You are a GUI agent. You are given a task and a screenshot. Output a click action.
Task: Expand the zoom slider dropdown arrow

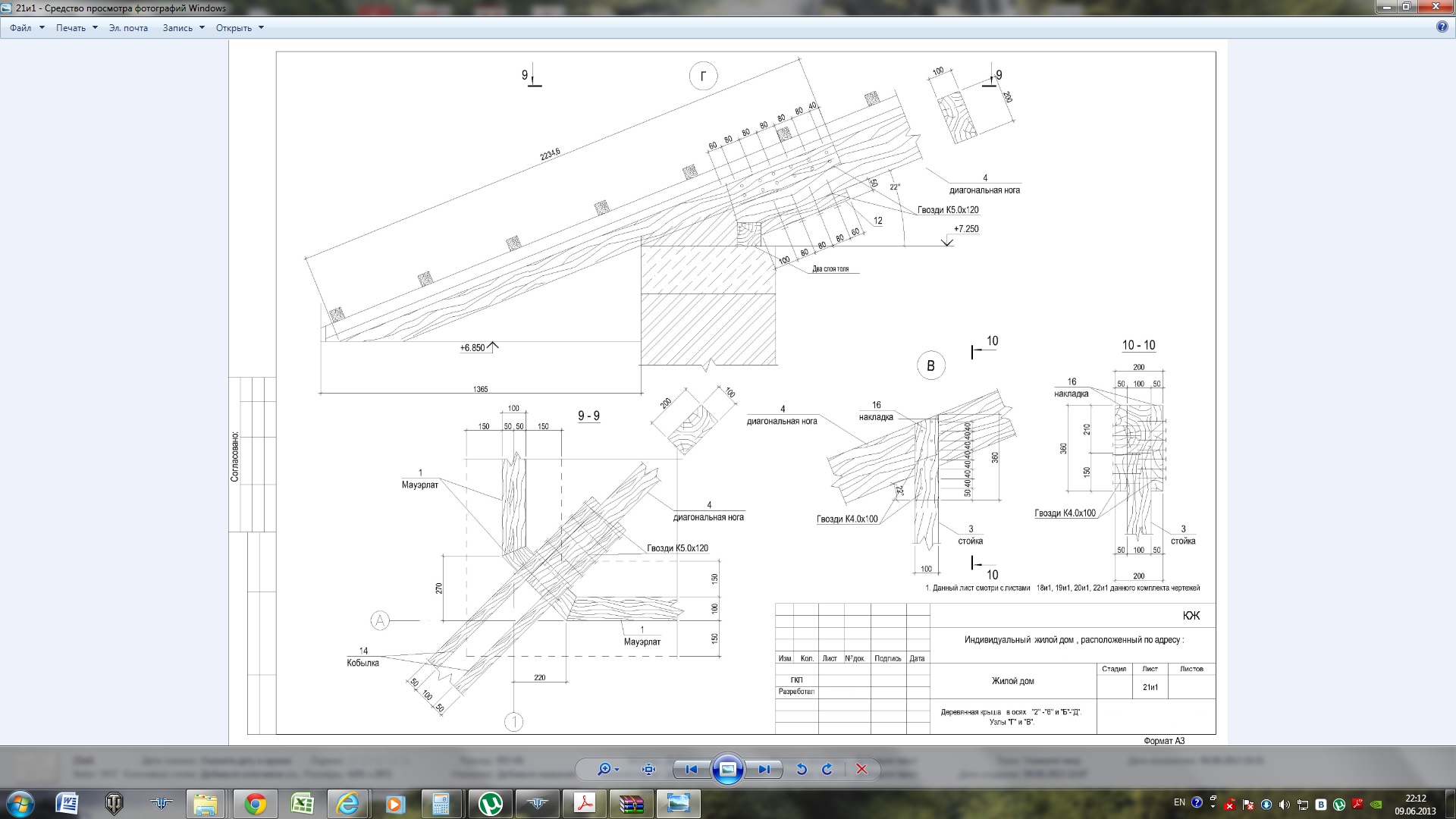(617, 770)
